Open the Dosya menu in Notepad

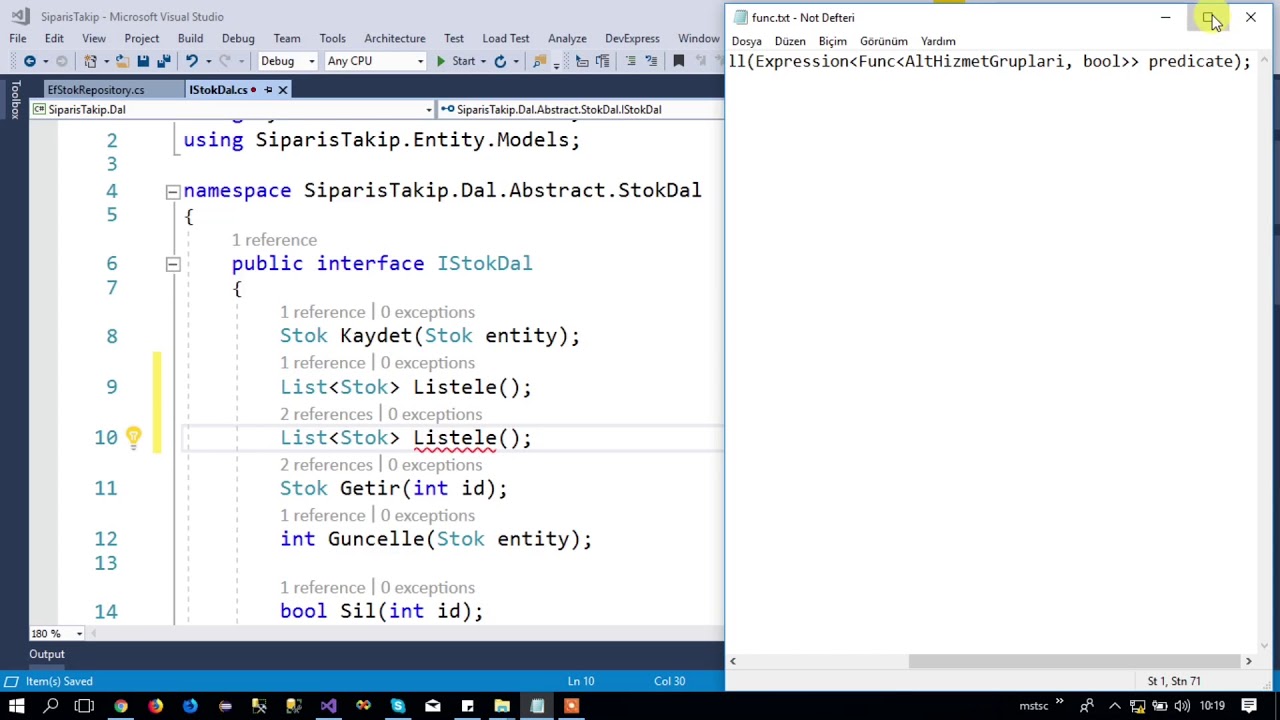[x=747, y=41]
